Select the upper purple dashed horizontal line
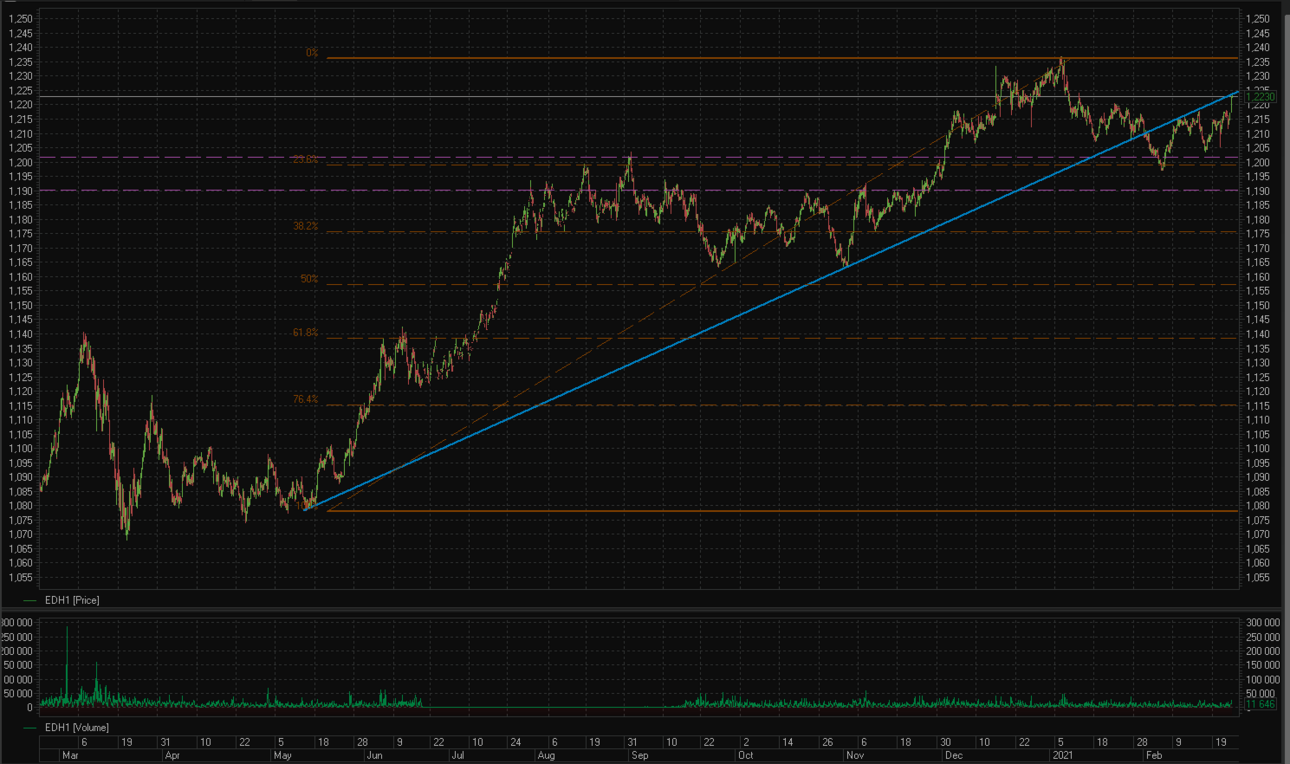This screenshot has height=764, width=1290. coord(640,157)
